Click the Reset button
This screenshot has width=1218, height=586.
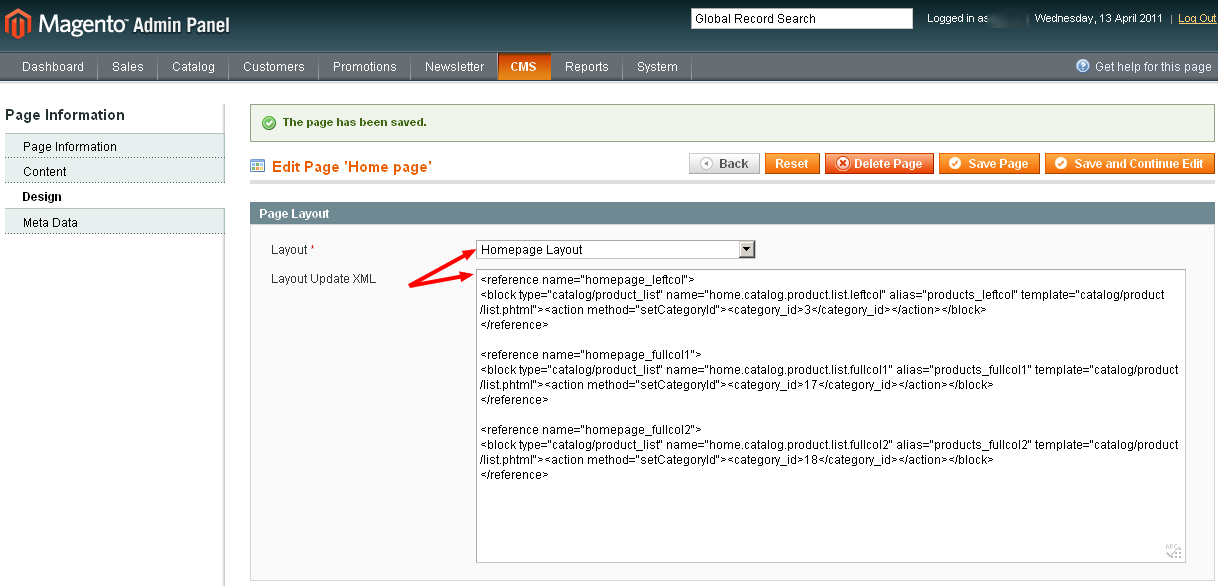(791, 164)
